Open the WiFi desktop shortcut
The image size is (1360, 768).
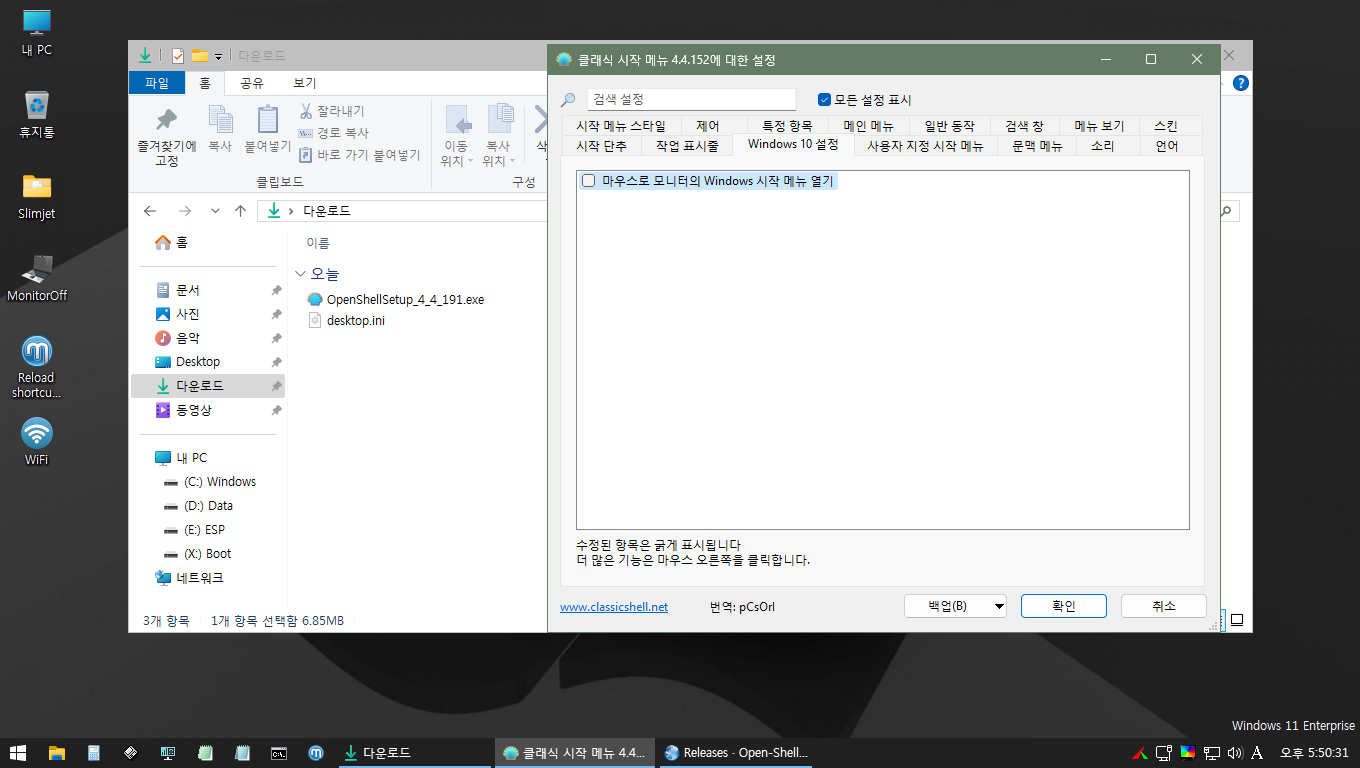[37, 442]
